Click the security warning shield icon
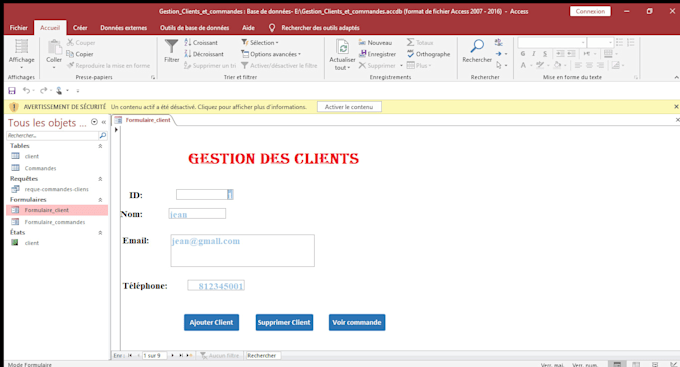This screenshot has height=367, width=680. 13,107
